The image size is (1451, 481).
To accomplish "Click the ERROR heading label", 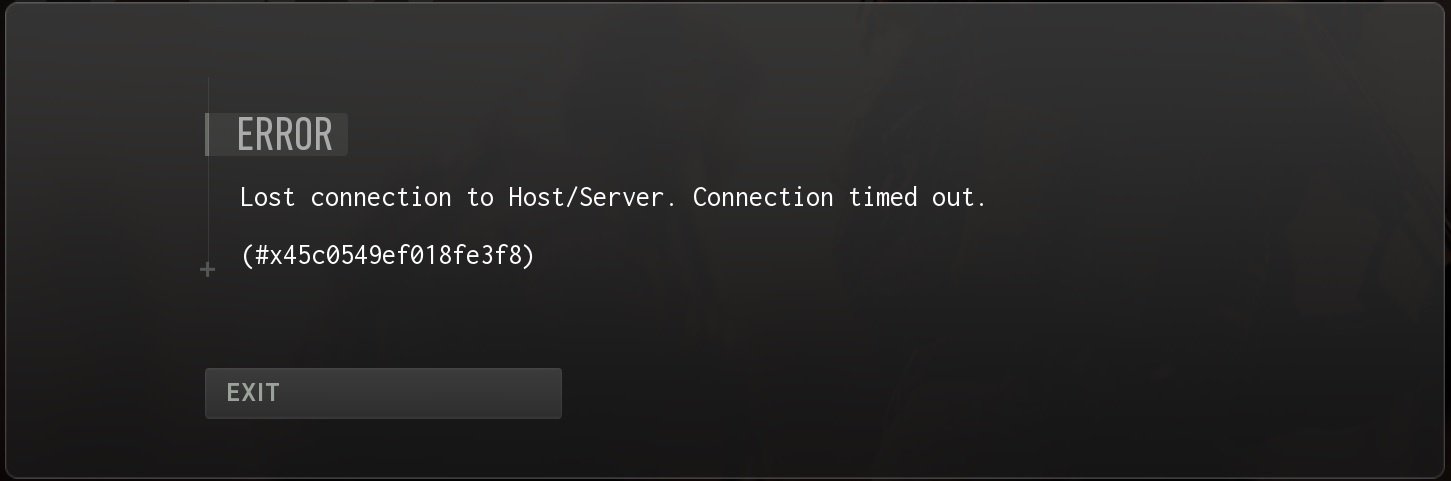I will click(x=285, y=135).
